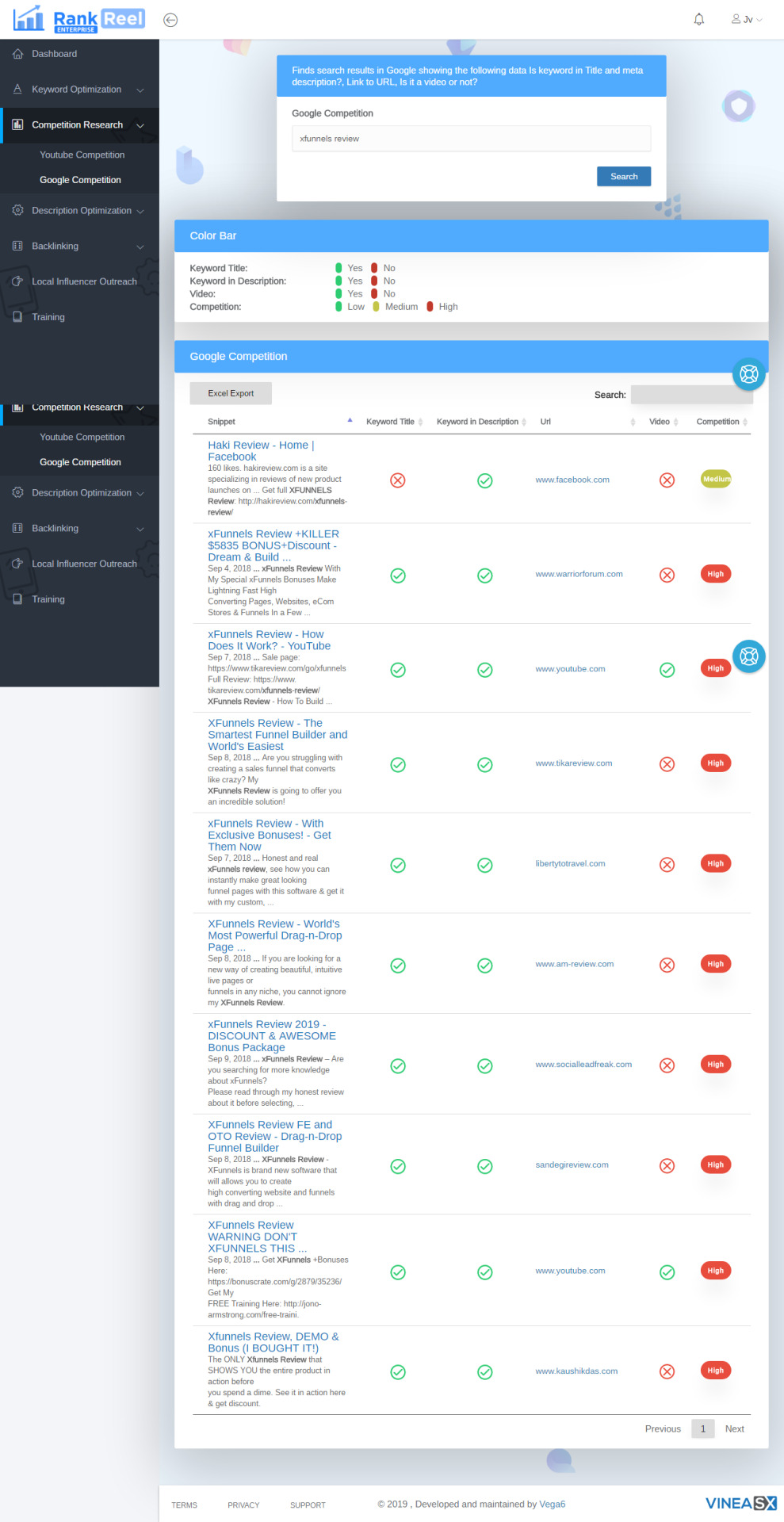This screenshot has height=1522, width=784.
Task: Expand top Backlinking chevron
Action: 140,247
